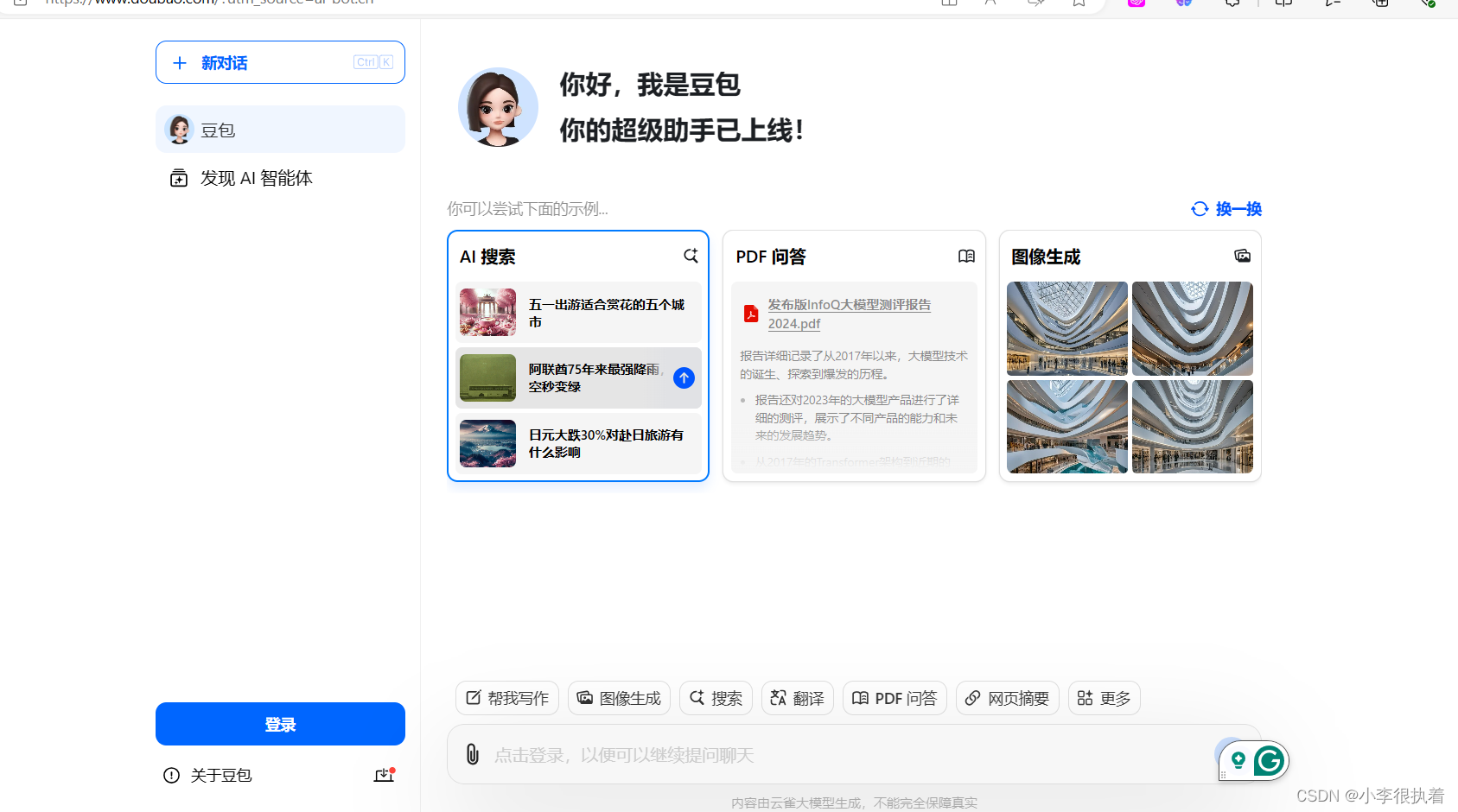Image resolution: width=1458 pixels, height=812 pixels.
Task: Click the small 豆包 avatar in sidebar
Action: click(x=179, y=130)
